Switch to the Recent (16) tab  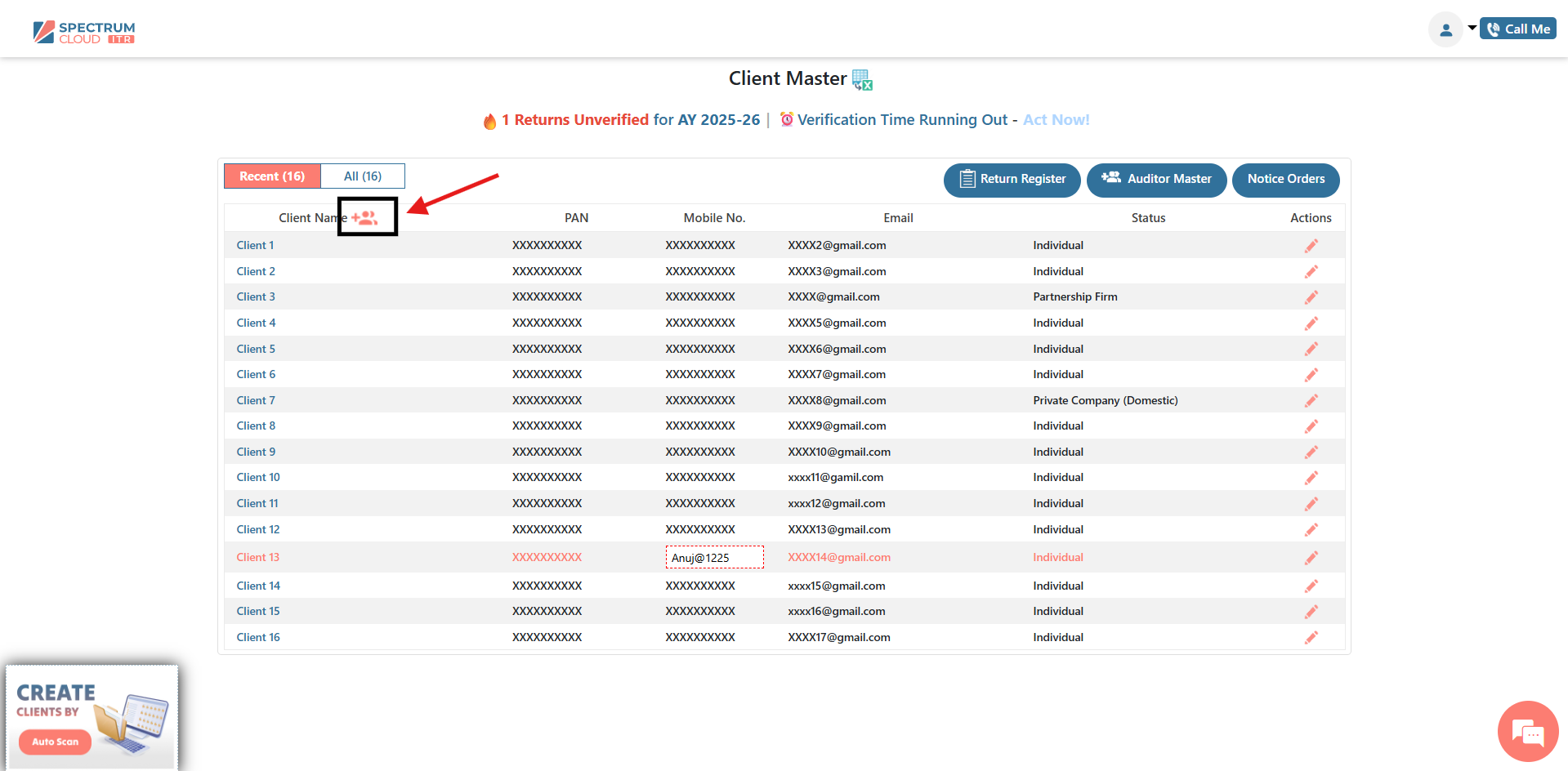click(272, 176)
